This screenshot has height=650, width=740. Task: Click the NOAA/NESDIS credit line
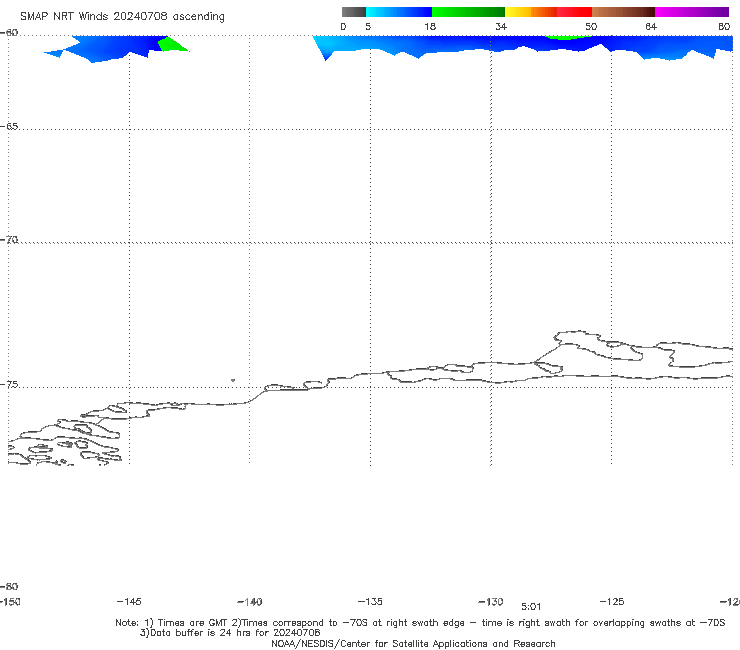[413, 643]
